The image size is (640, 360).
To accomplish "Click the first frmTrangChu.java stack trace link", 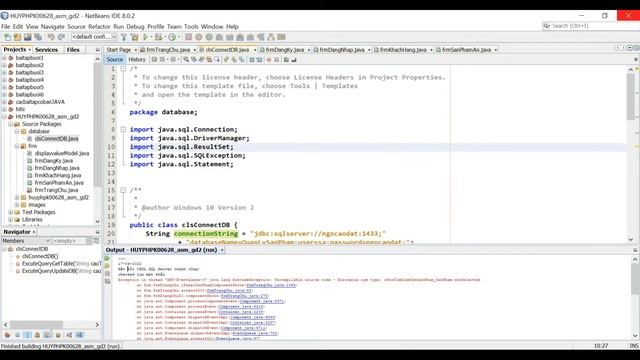I will pos(271,285).
